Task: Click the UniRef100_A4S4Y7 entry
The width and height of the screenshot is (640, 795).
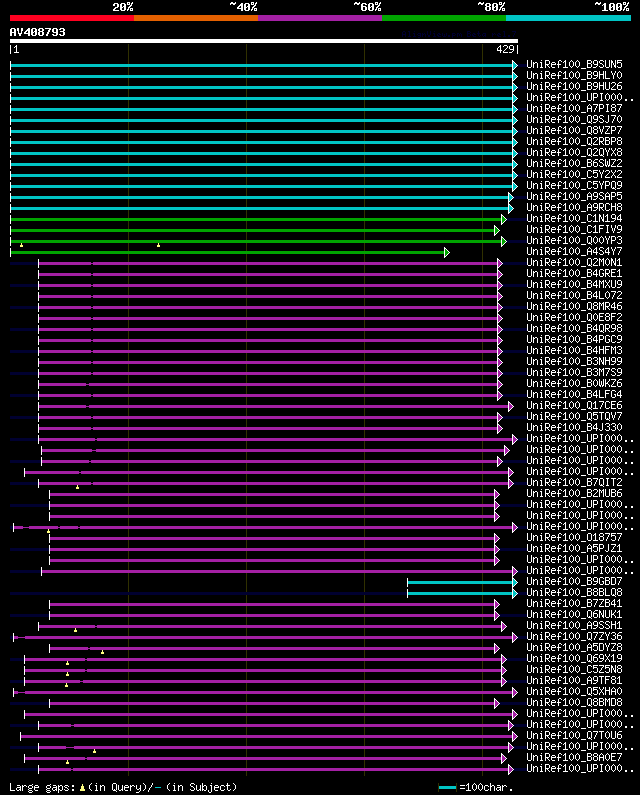Action: (574, 251)
